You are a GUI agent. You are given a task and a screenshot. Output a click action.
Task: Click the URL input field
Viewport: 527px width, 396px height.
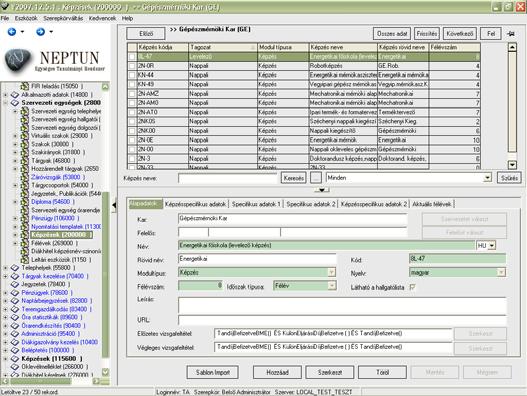pyautogui.click(x=342, y=320)
